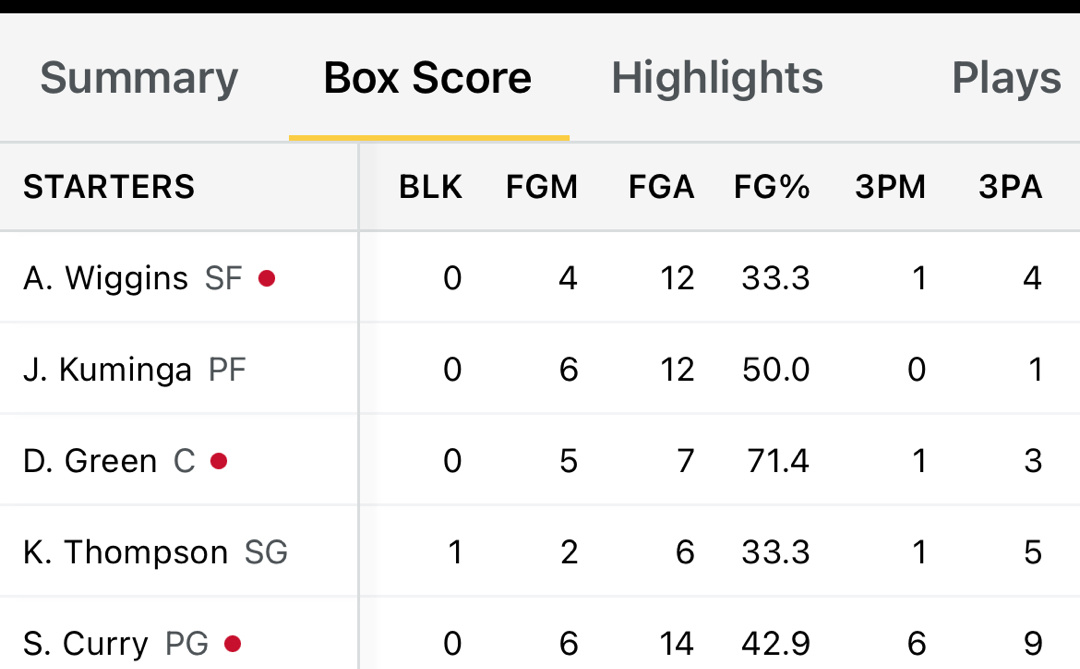
Task: Tap D. Green player name
Action: pyautogui.click(x=90, y=461)
